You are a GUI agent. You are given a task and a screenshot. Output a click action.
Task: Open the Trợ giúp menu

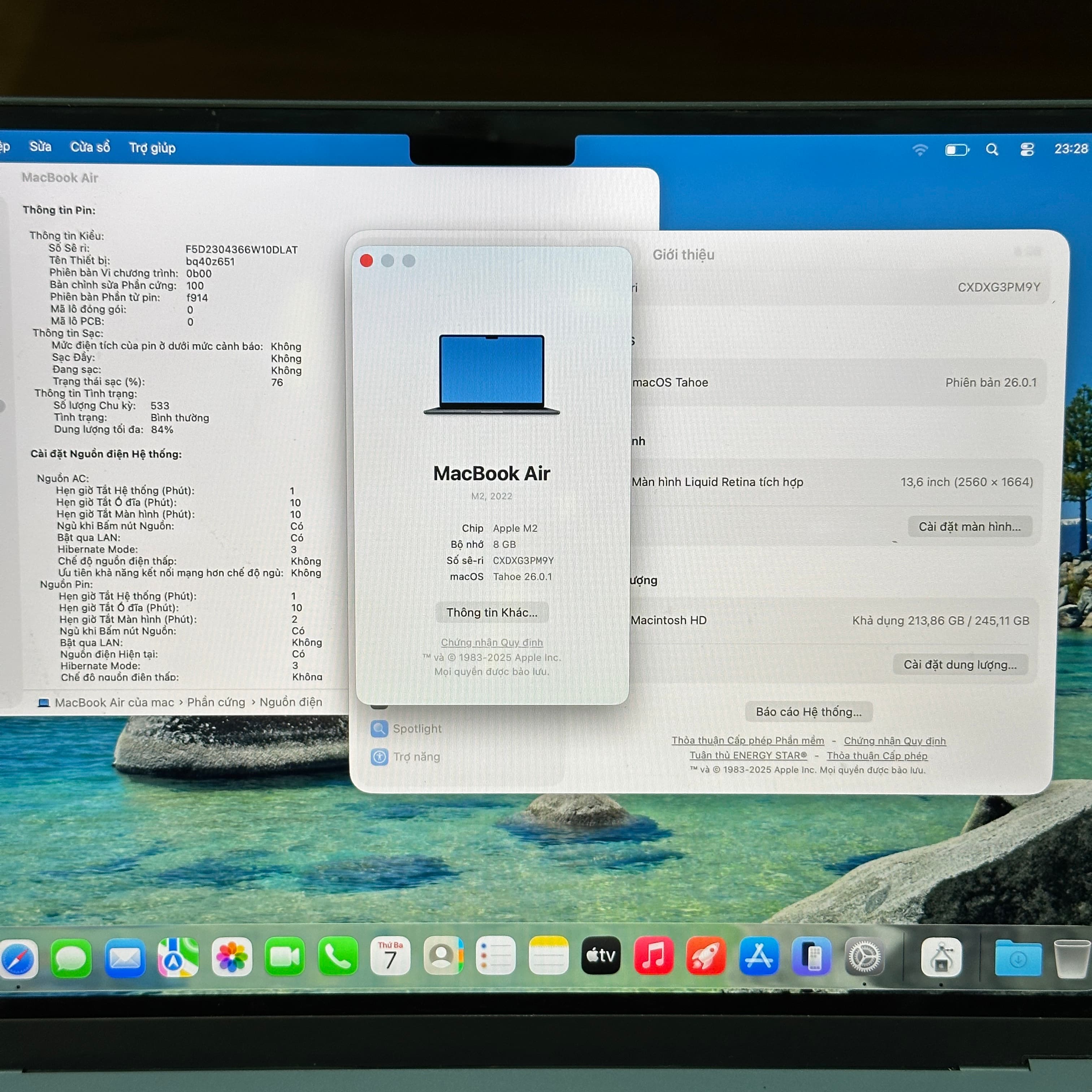click(x=152, y=148)
